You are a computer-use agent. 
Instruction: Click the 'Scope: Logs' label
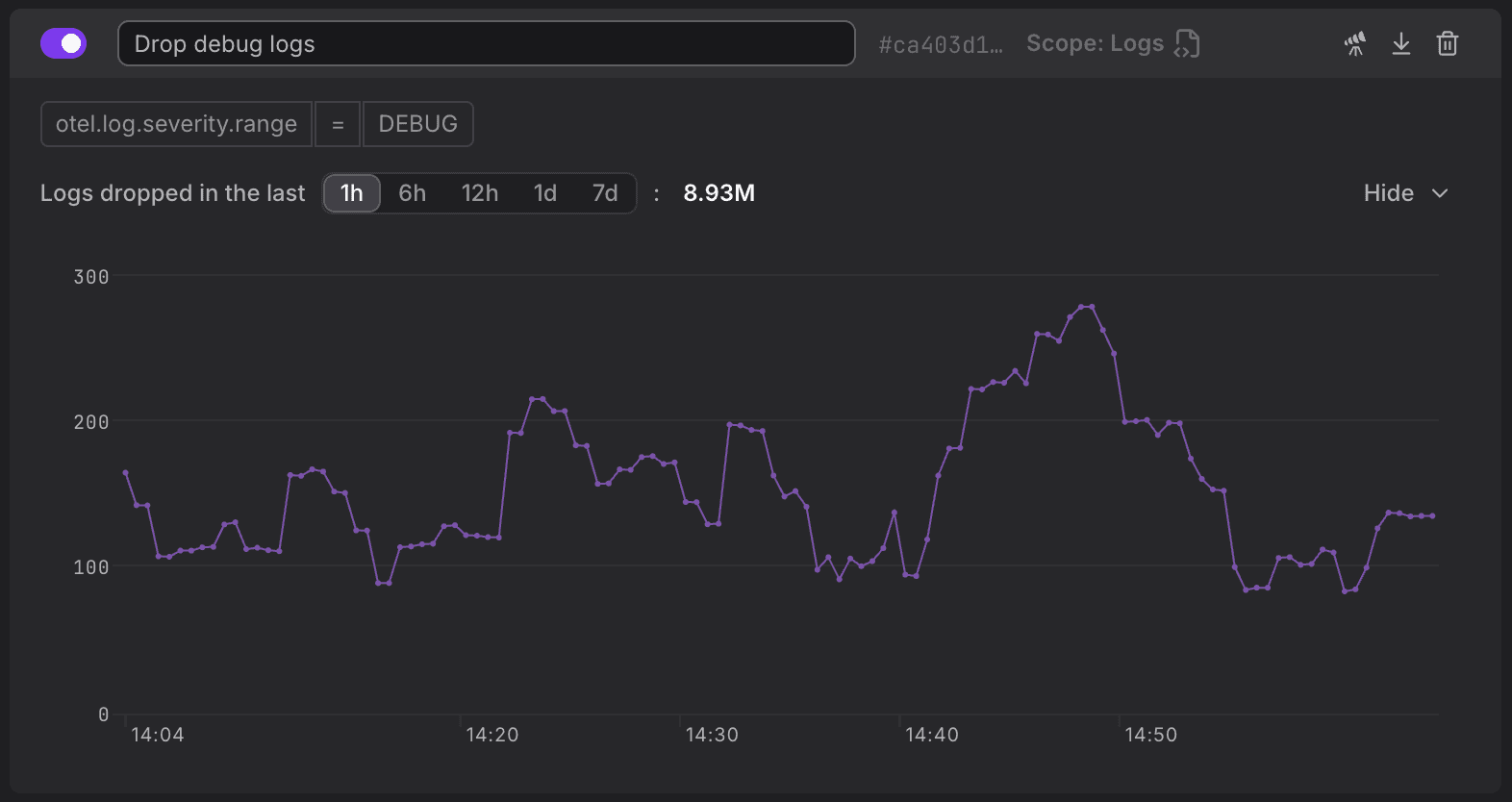pos(1096,43)
